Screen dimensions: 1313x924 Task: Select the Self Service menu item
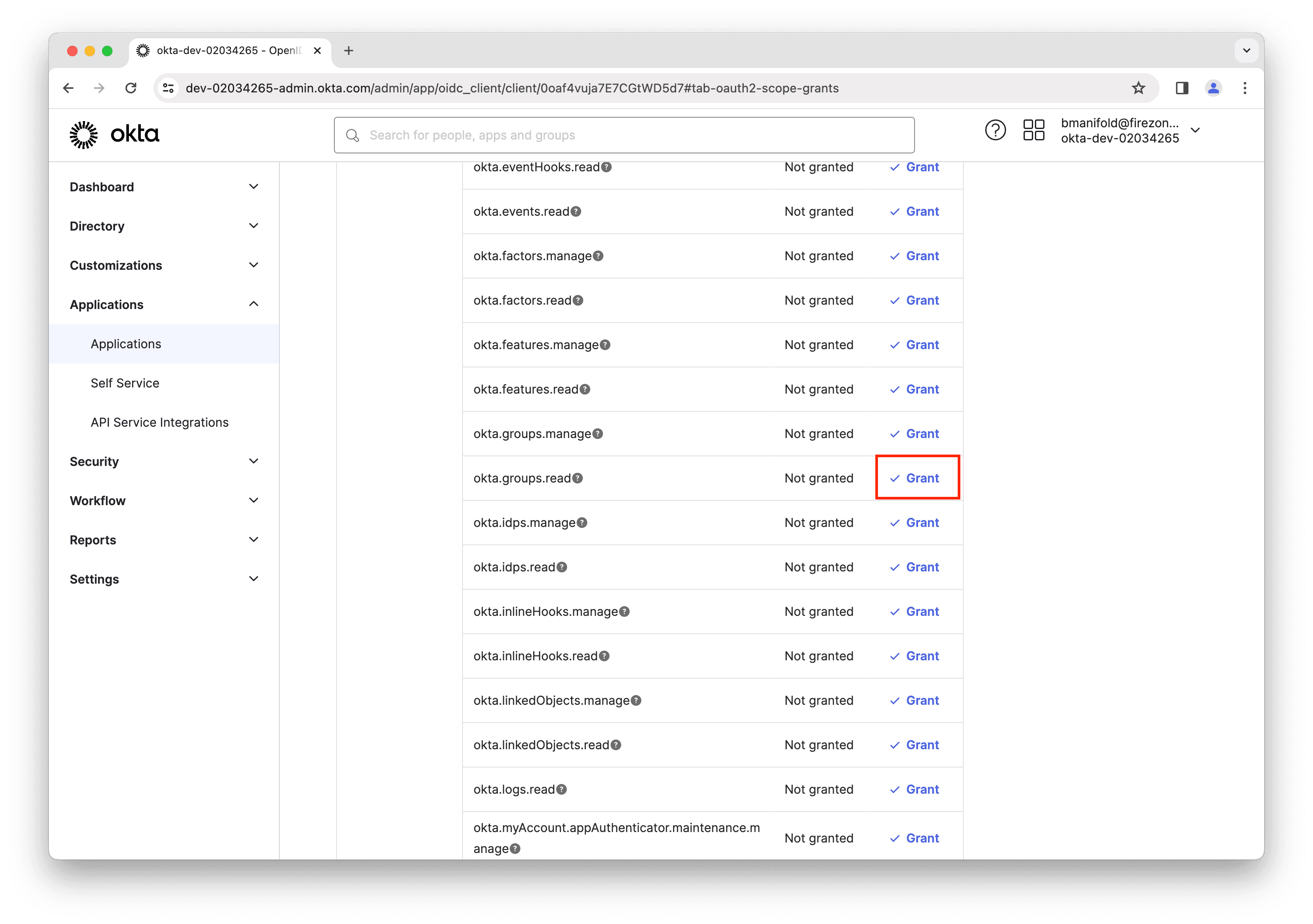click(123, 382)
